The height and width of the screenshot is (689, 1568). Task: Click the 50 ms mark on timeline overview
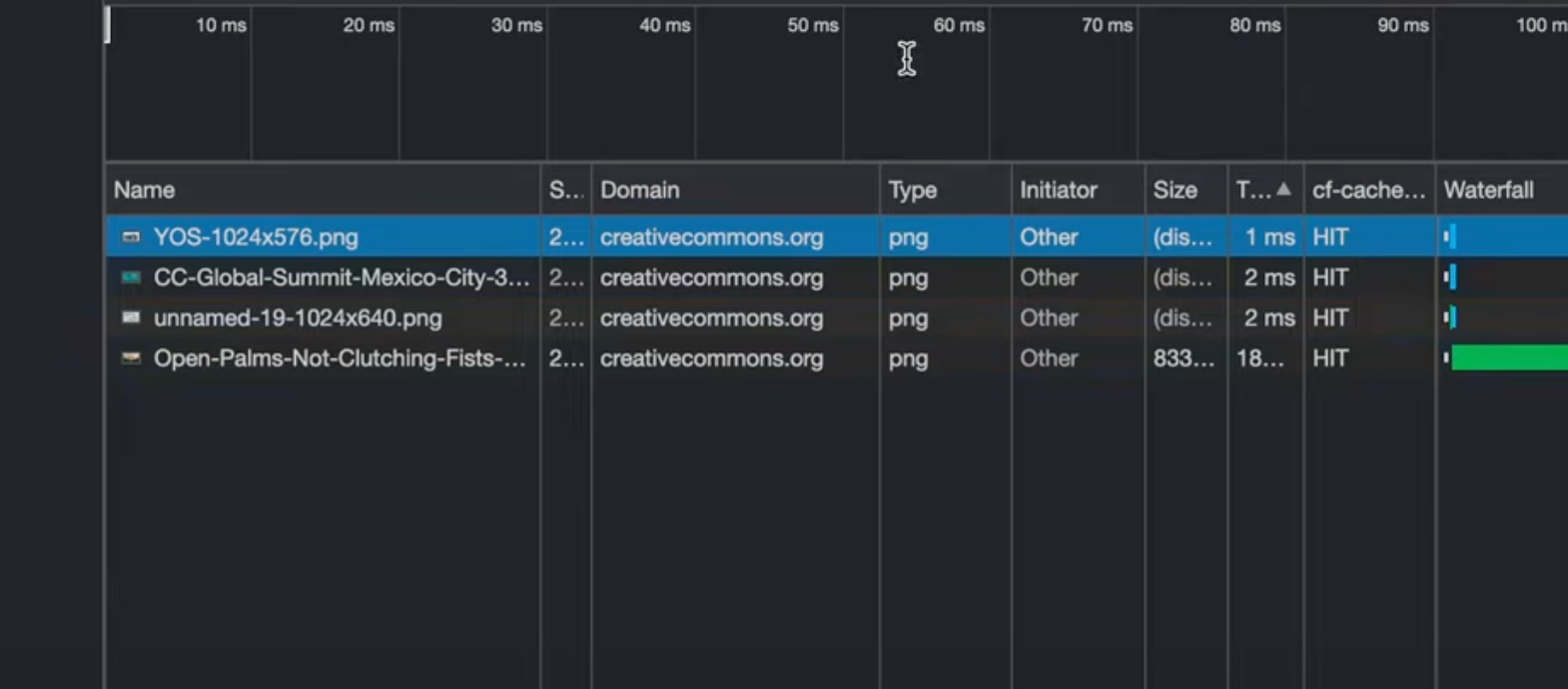(x=812, y=26)
